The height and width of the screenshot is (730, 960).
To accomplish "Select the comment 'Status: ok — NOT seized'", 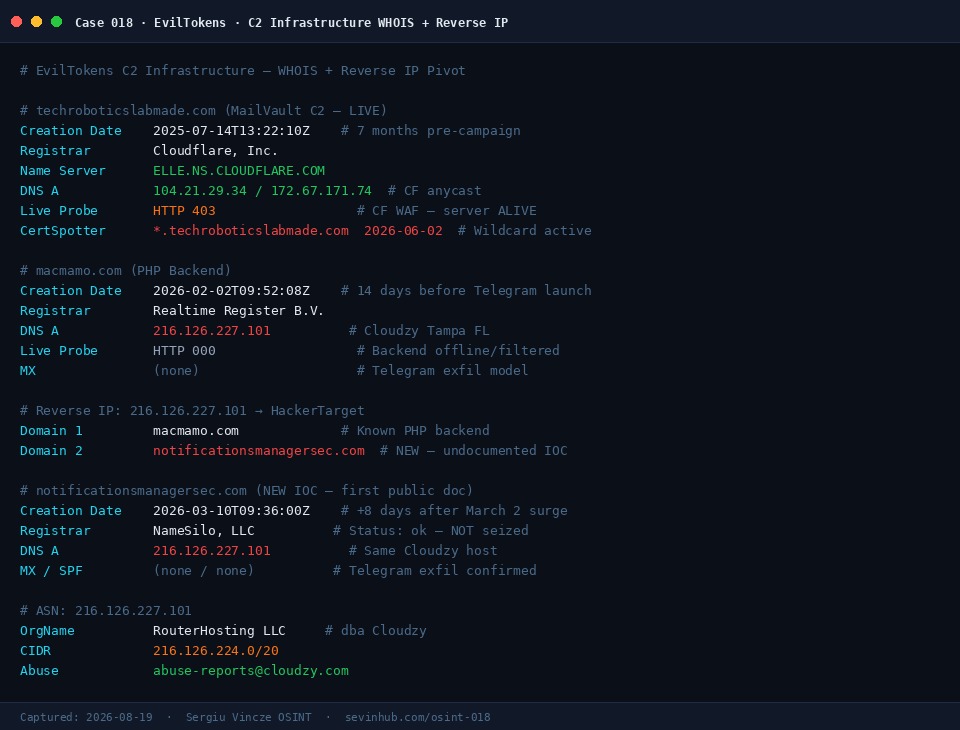I will [438, 530].
